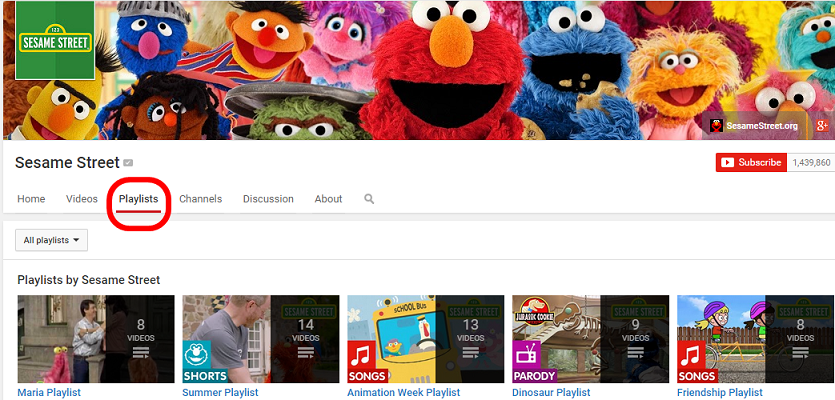Click the Songs badge on the Friendship Playlist
Screen dimensions: 835x400
click(698, 362)
